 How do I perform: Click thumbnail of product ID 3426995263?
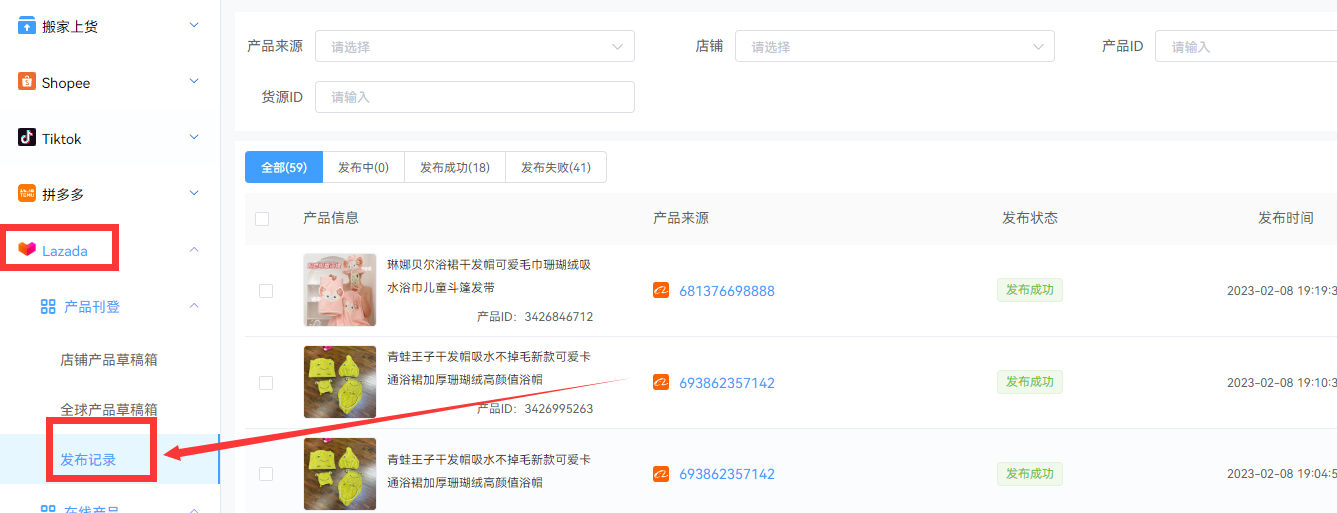click(x=340, y=382)
